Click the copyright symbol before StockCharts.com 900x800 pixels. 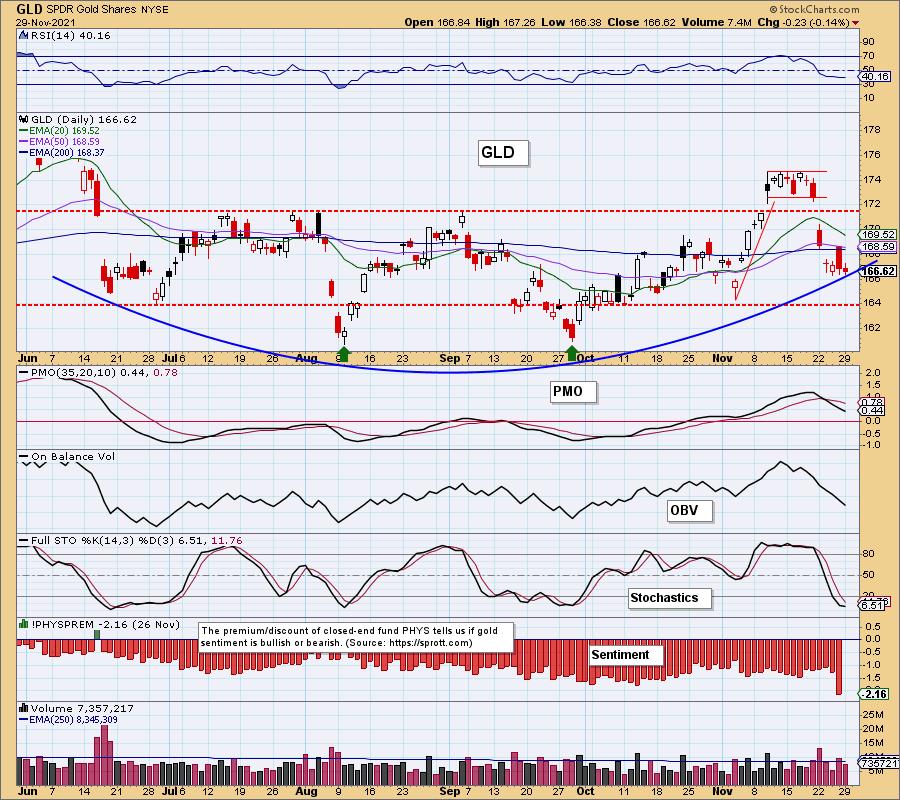pyautogui.click(x=773, y=9)
